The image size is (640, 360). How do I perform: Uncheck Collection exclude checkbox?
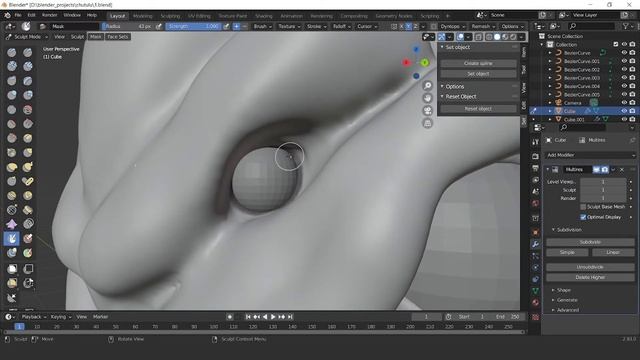tap(616, 44)
